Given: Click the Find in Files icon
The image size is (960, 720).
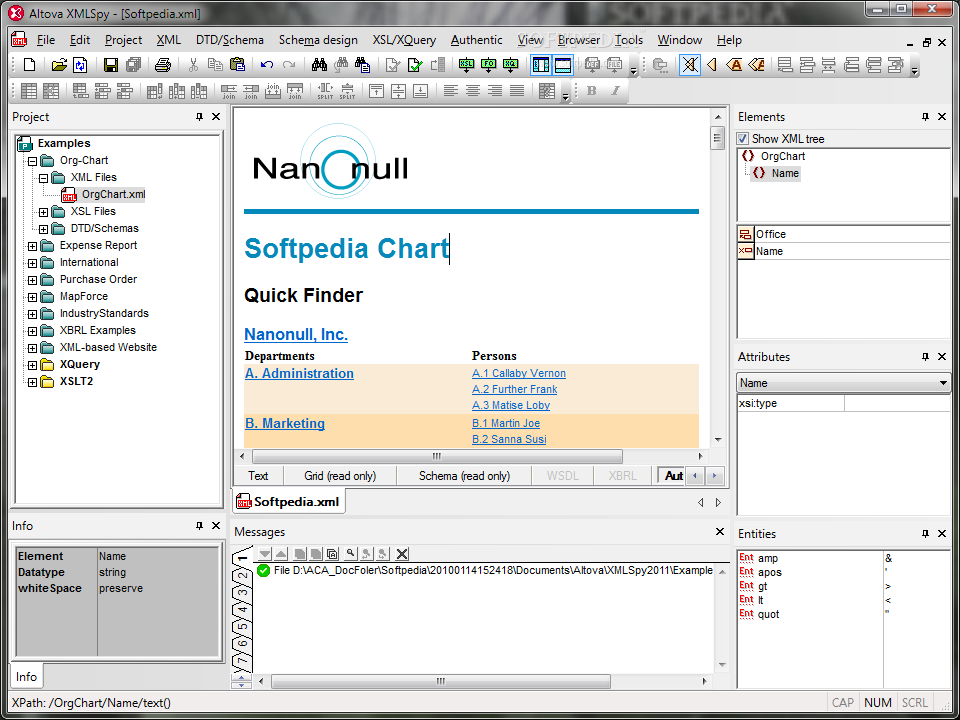Looking at the screenshot, I should pyautogui.click(x=362, y=65).
